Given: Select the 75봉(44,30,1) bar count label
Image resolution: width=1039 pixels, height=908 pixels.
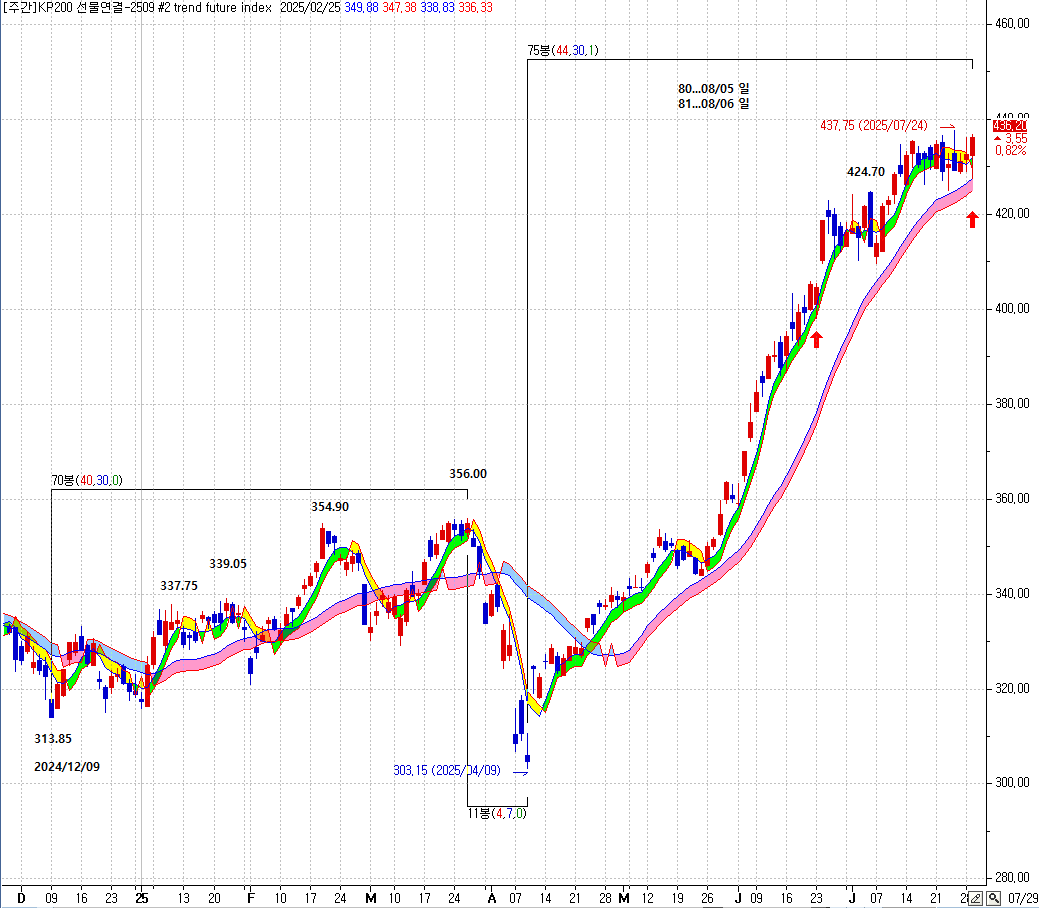Looking at the screenshot, I should coord(563,50).
